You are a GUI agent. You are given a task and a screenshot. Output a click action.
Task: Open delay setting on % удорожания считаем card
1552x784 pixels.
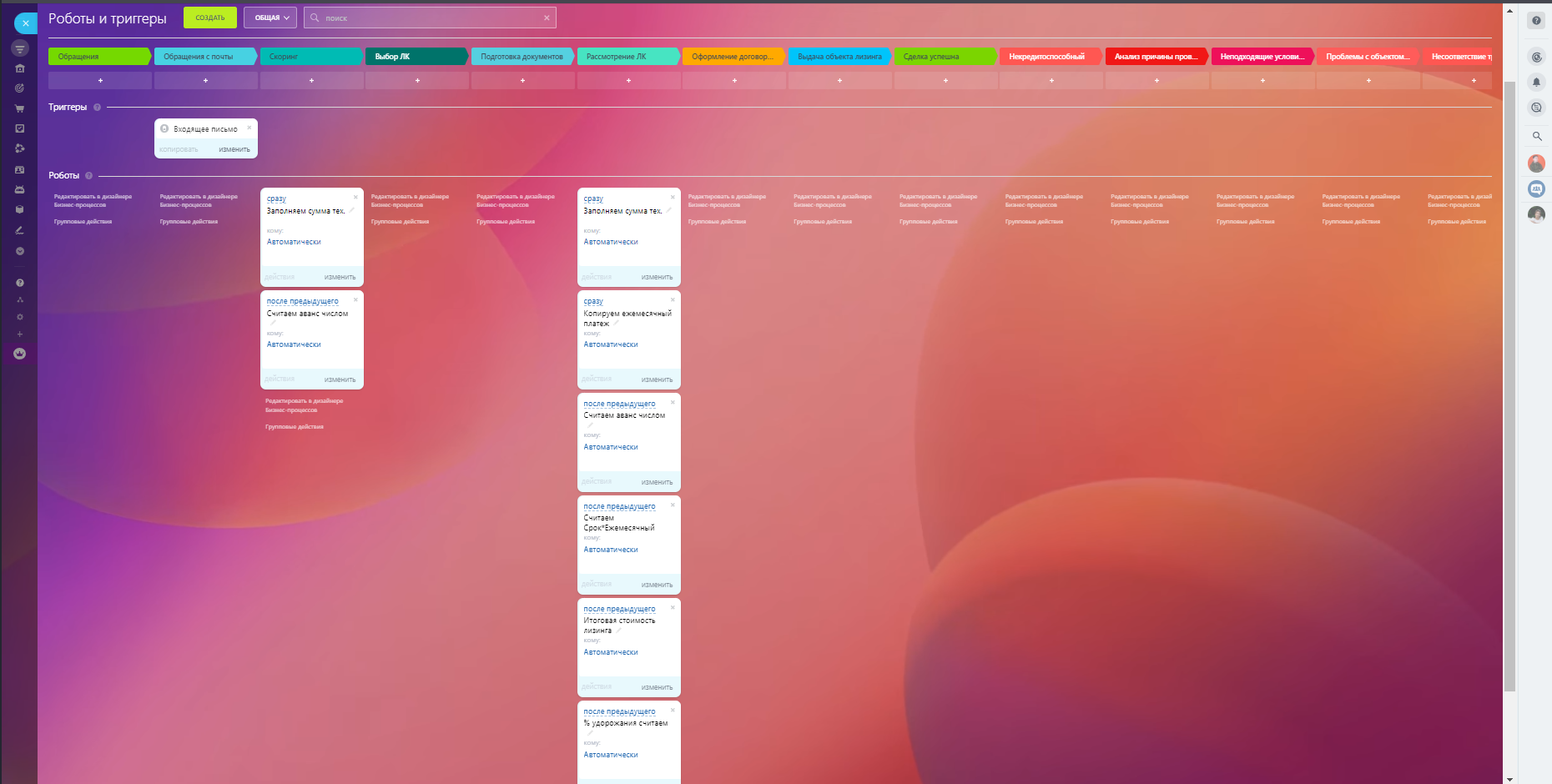pos(619,711)
